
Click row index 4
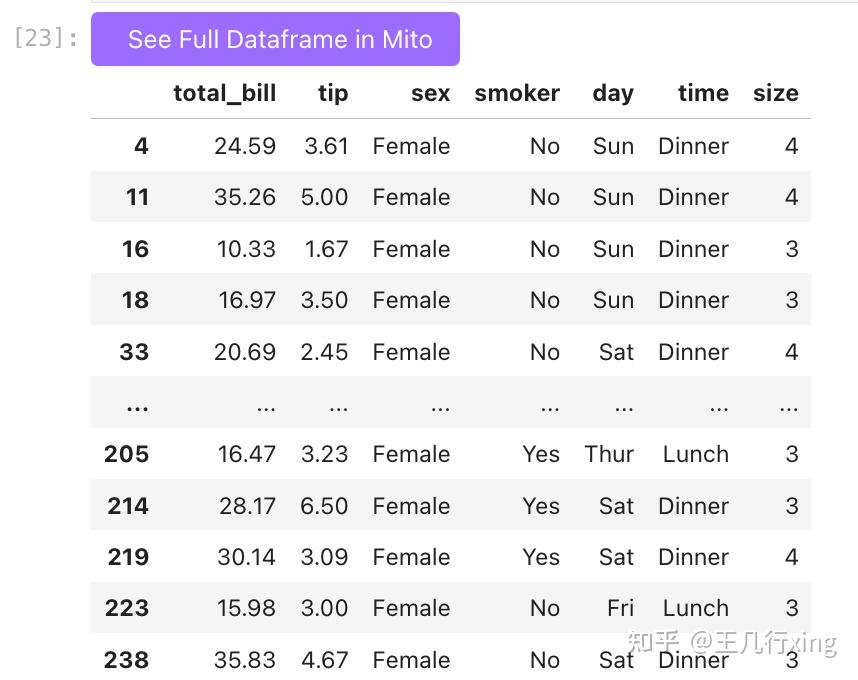pyautogui.click(x=141, y=146)
